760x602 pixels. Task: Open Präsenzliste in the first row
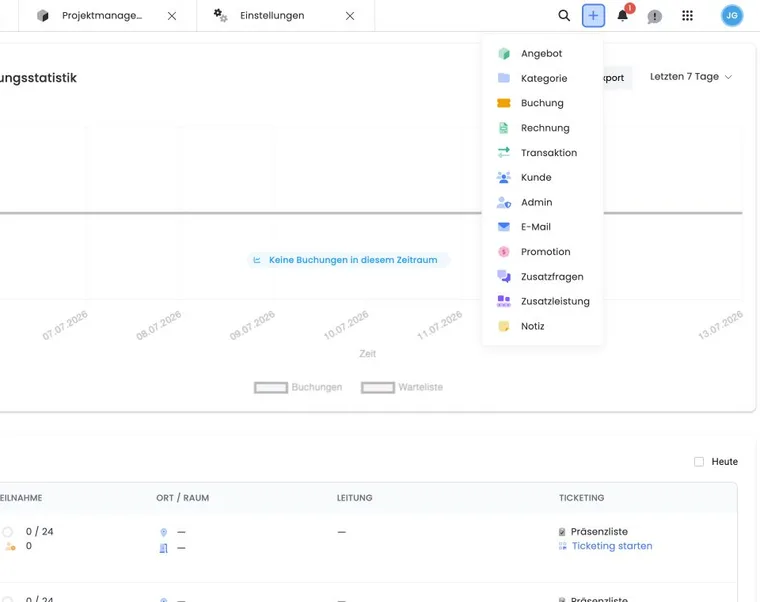pyautogui.click(x=599, y=532)
